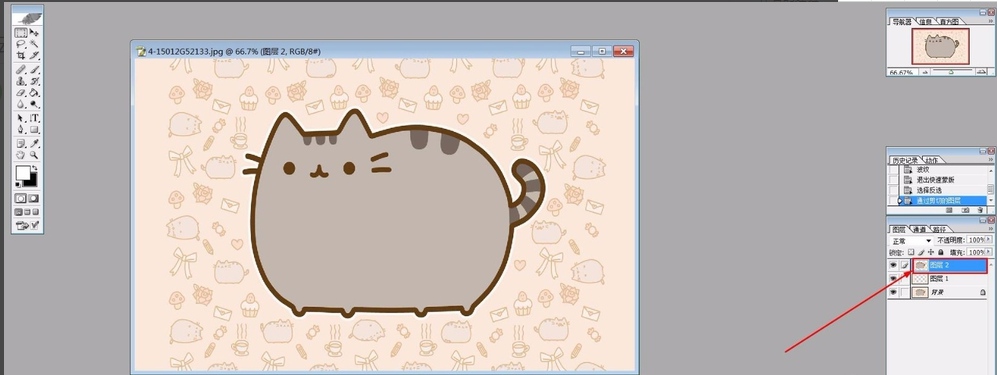Select the Crop tool
The width and height of the screenshot is (997, 375).
21,56
